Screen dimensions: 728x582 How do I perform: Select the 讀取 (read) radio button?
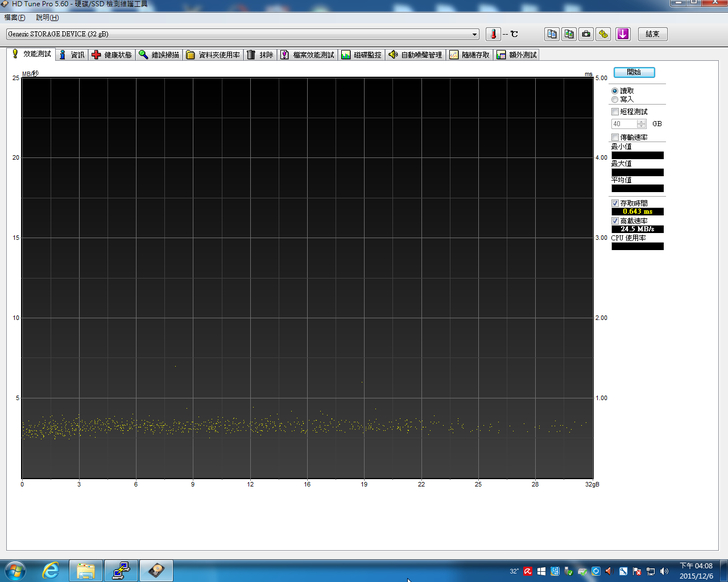(615, 90)
